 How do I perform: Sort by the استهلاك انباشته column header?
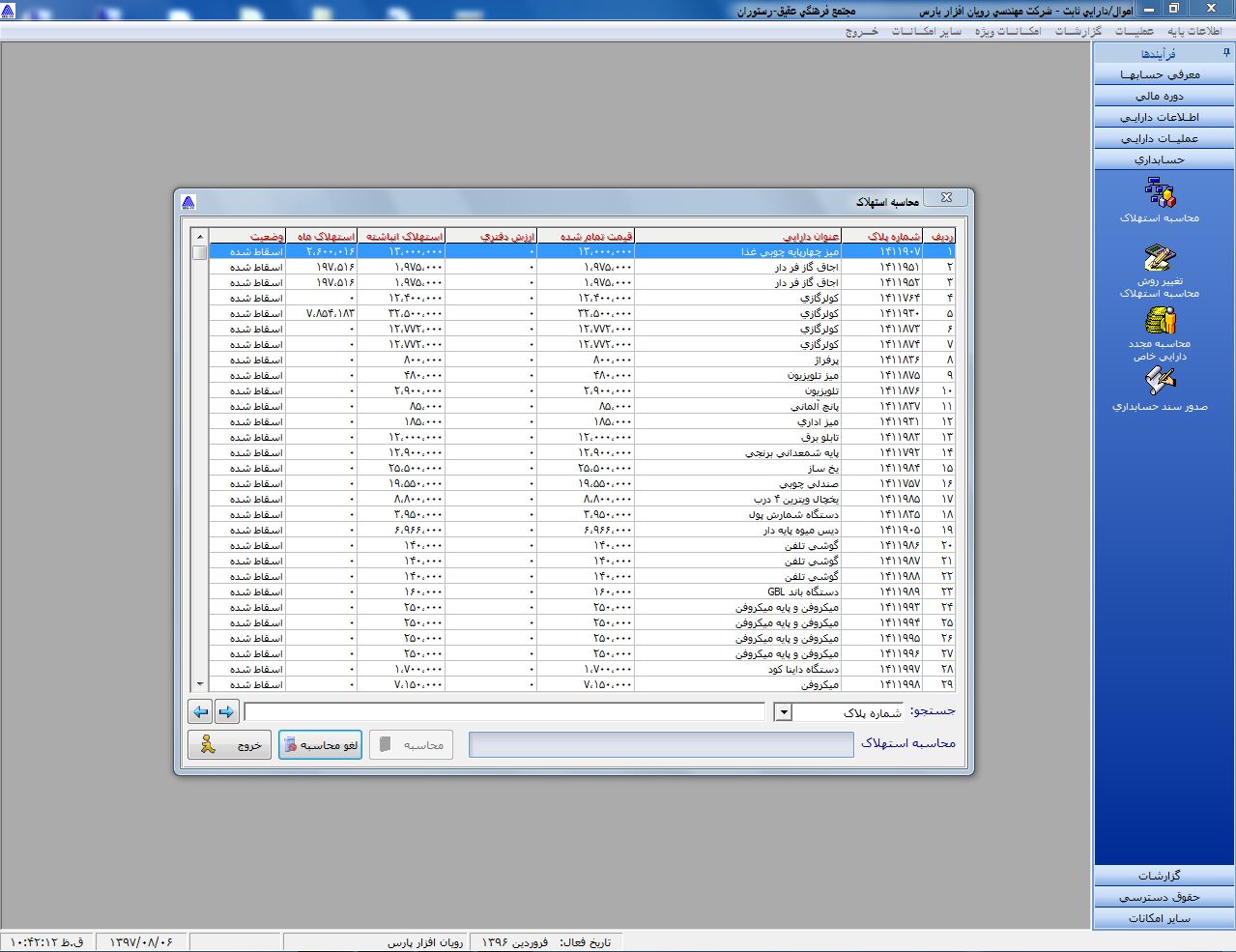pyautogui.click(x=401, y=237)
